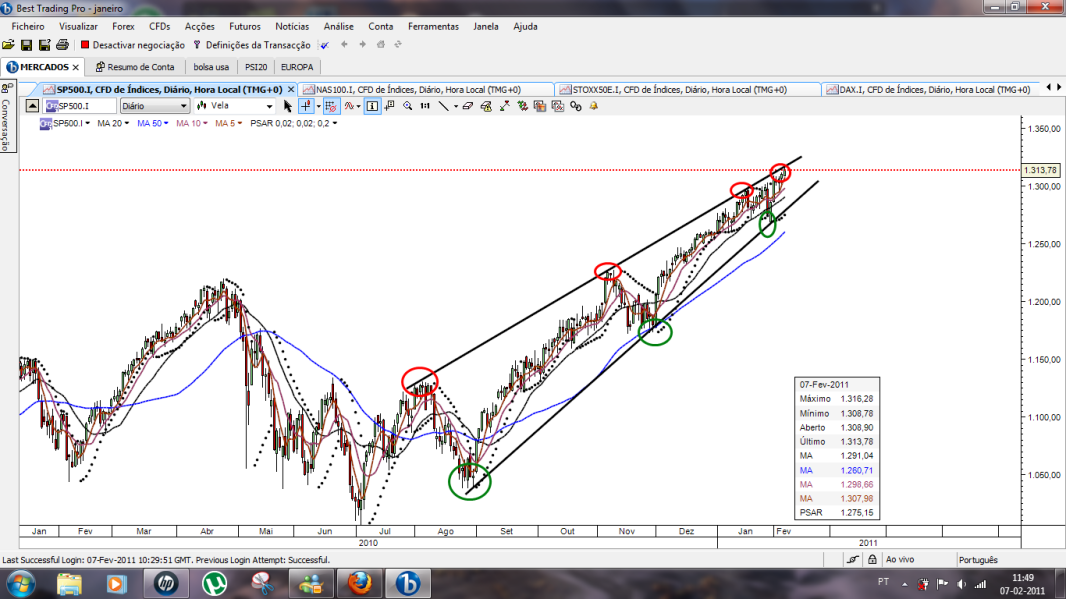Expand the MA 5 indicator dropdown
This screenshot has width=1066, height=599.
pyautogui.click(x=239, y=123)
